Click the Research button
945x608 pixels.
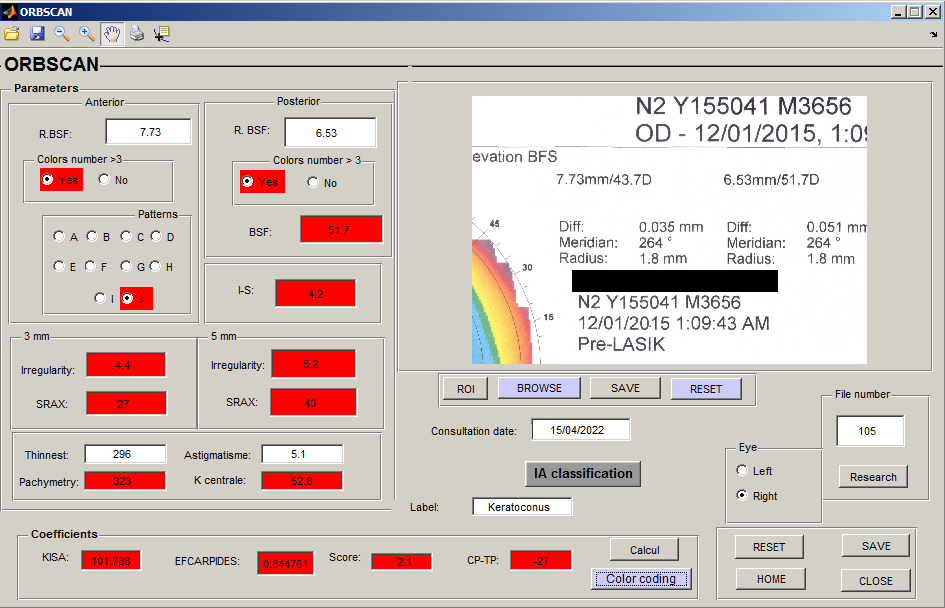(x=873, y=477)
